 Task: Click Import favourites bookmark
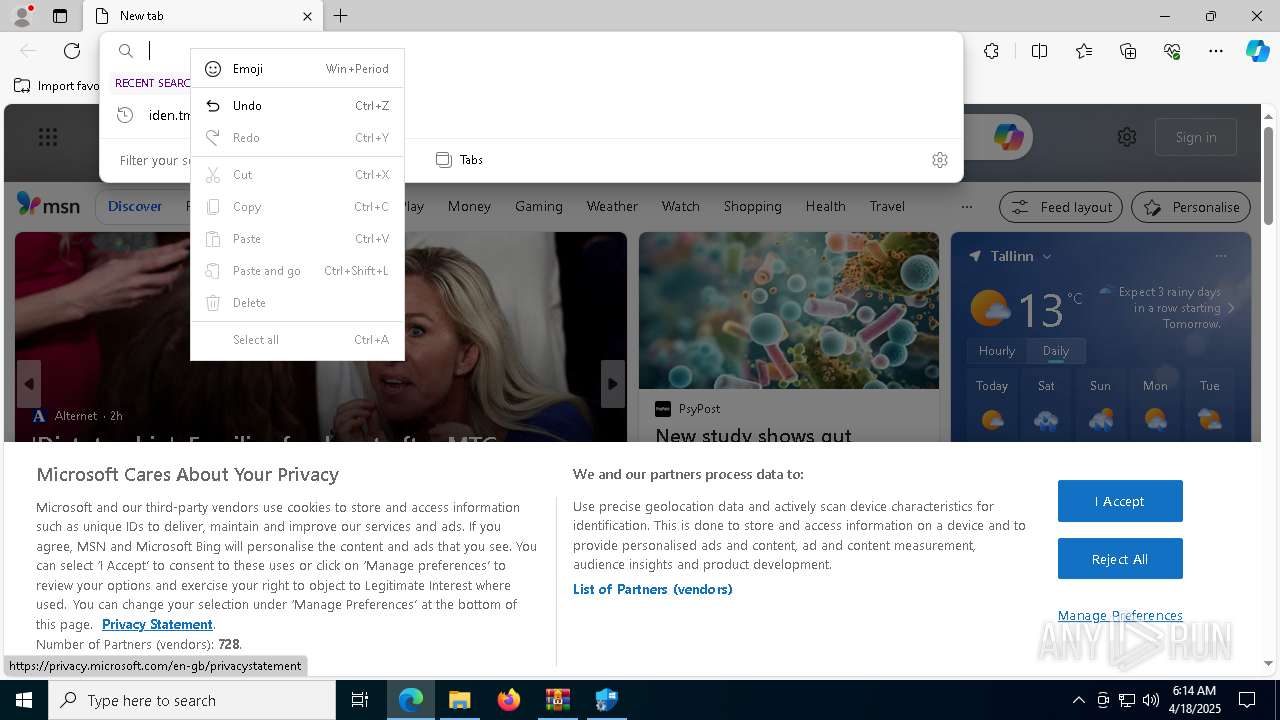57,86
